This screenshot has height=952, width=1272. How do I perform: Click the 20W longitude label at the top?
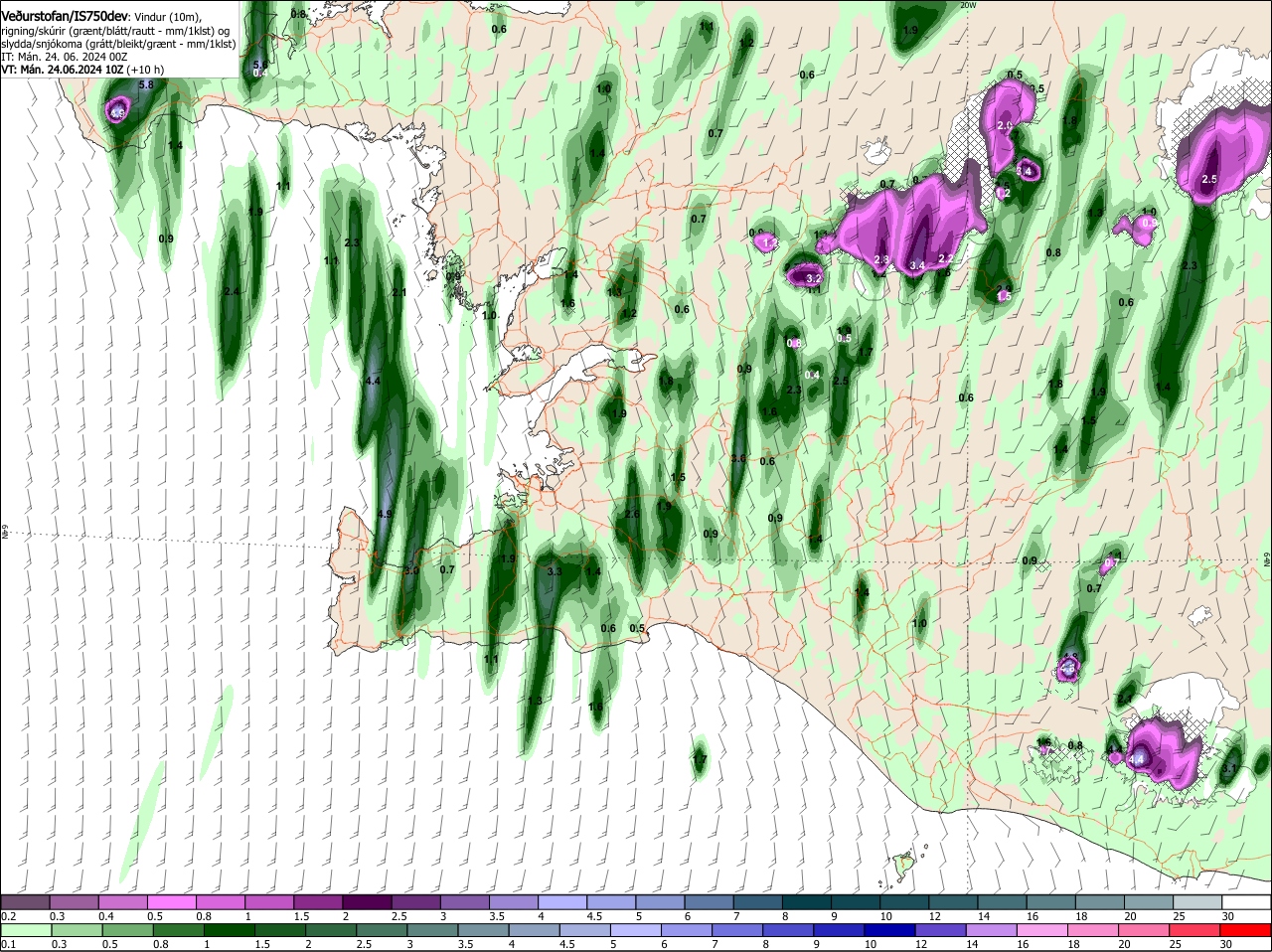[969, 5]
